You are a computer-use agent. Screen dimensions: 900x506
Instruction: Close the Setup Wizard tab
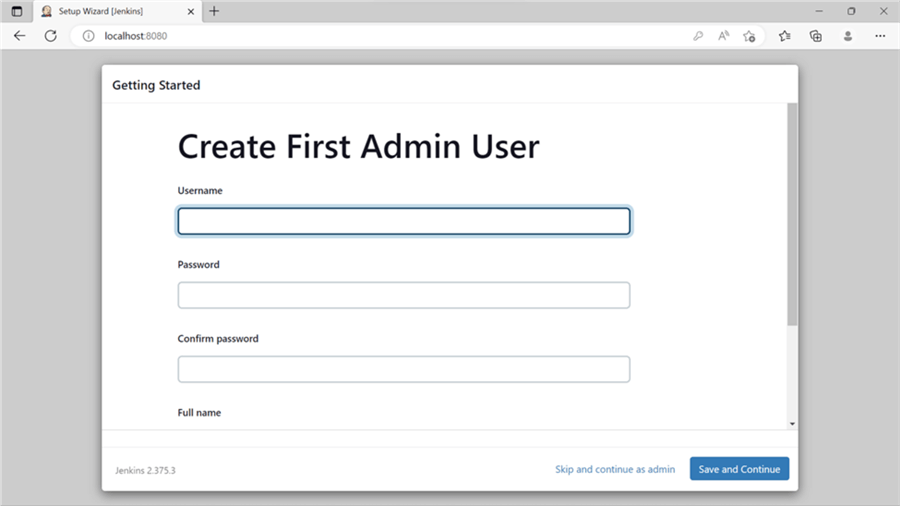(191, 11)
